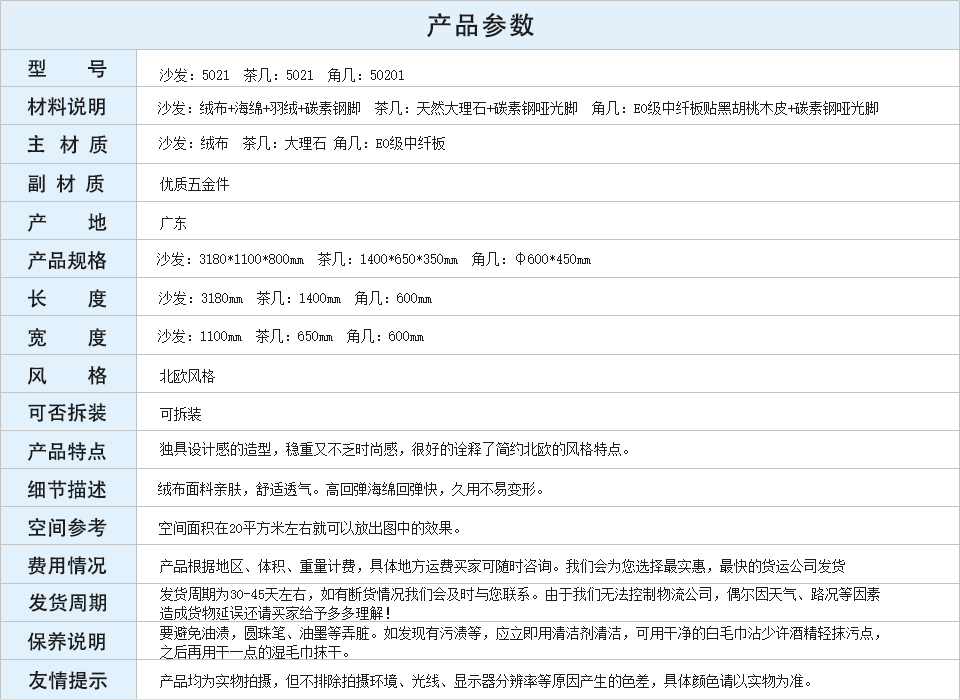Click the specification value starting '沙发：3180*1100*800mm'
The height and width of the screenshot is (700, 960).
[x=374, y=259]
